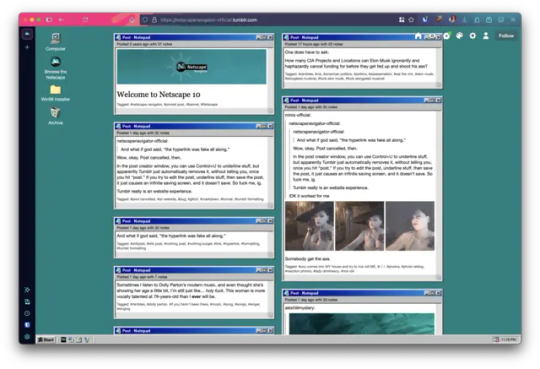Viewport: 540px width, 369px height.
Task: Click 'Somebody get the axe.' caption
Action: [x=308, y=259]
